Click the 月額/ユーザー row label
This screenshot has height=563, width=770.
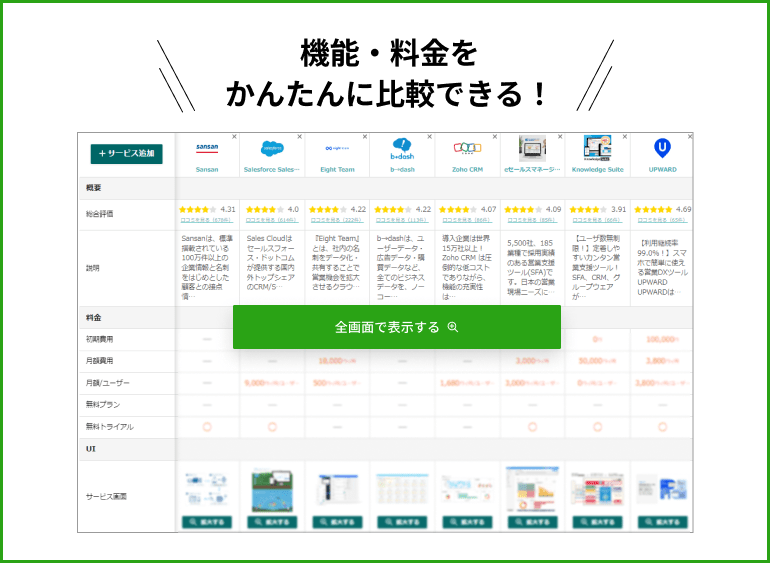[x=108, y=383]
